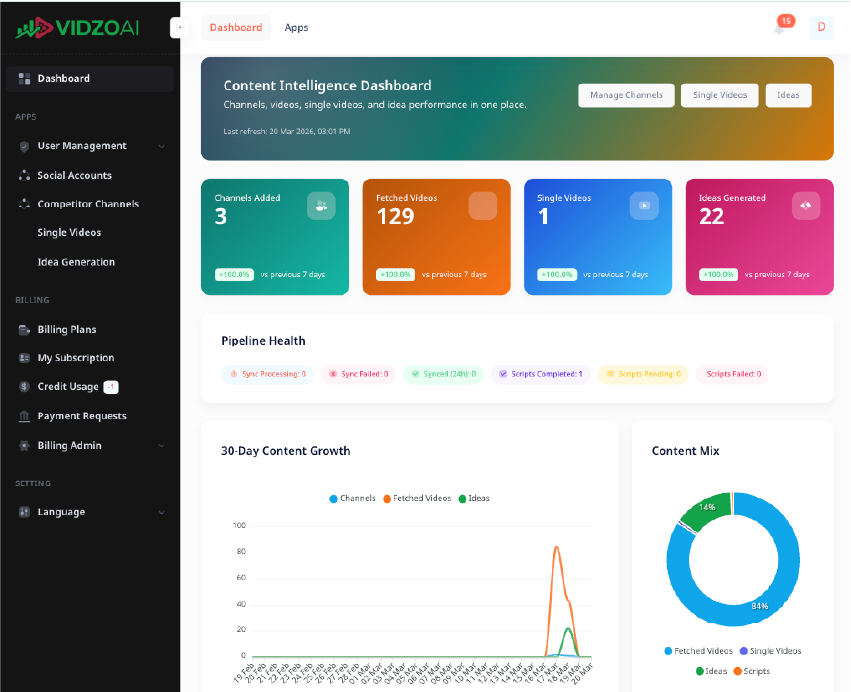Image resolution: width=851 pixels, height=692 pixels.
Task: Hide the Scripts segment in Content Mix legend
Action: (x=750, y=671)
